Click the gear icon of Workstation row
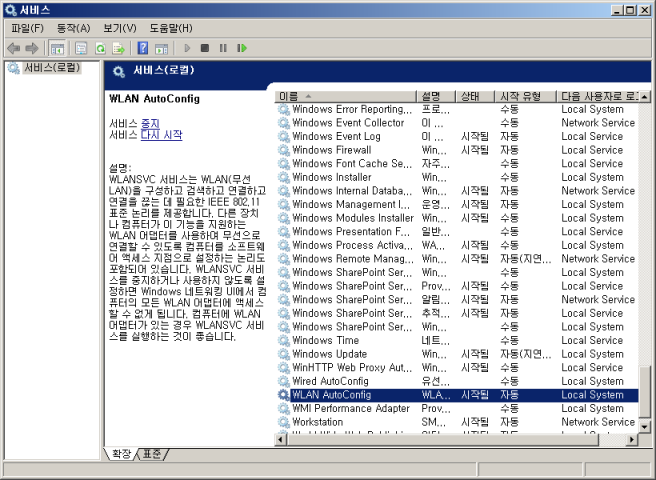 [x=284, y=422]
